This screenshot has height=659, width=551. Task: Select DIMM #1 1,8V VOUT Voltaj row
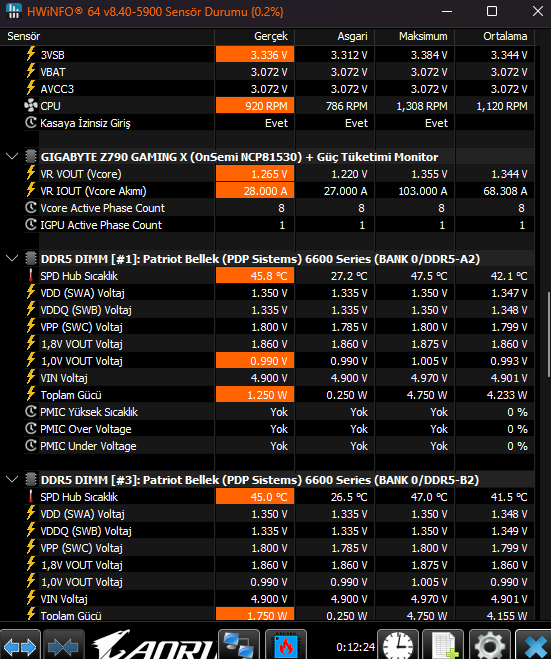pos(278,344)
